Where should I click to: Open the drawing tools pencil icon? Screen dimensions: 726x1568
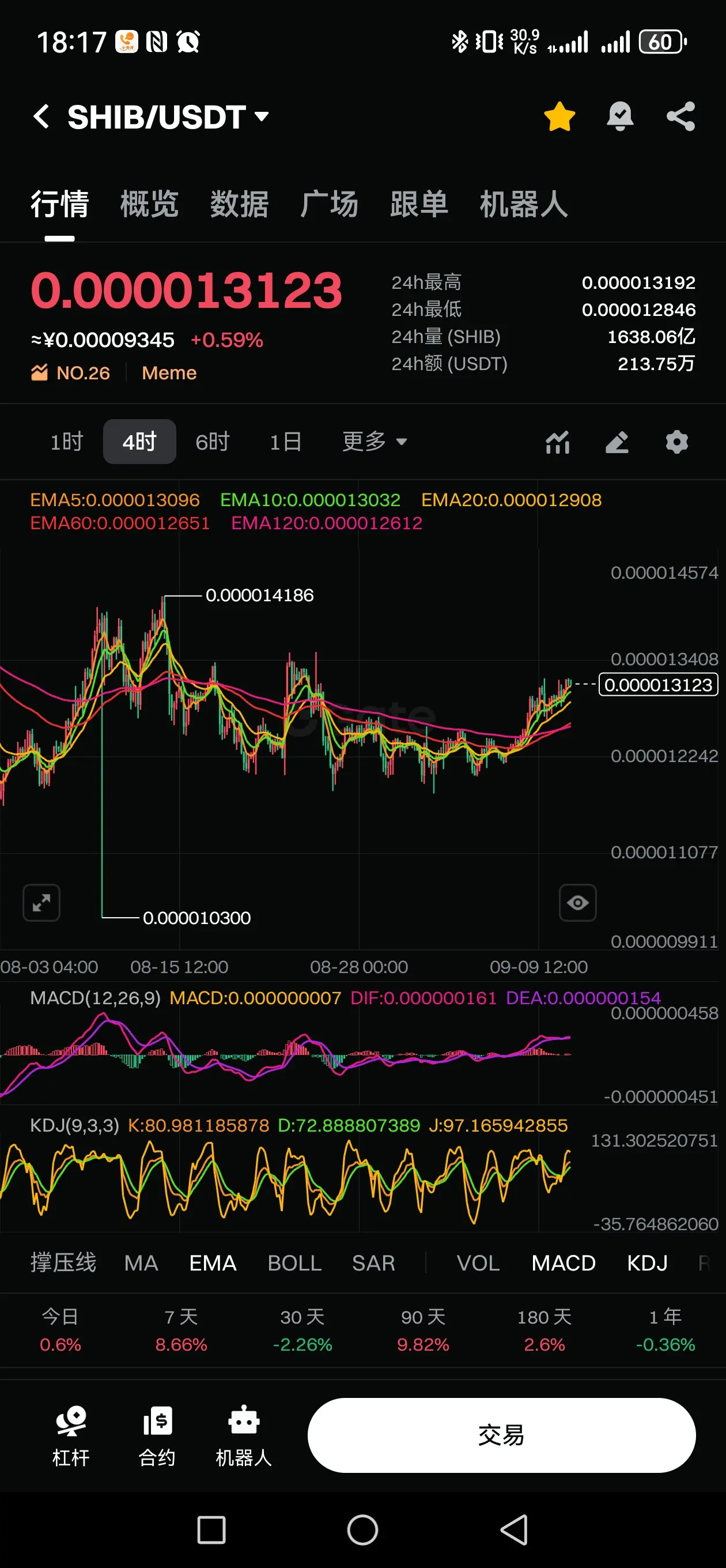(x=617, y=442)
